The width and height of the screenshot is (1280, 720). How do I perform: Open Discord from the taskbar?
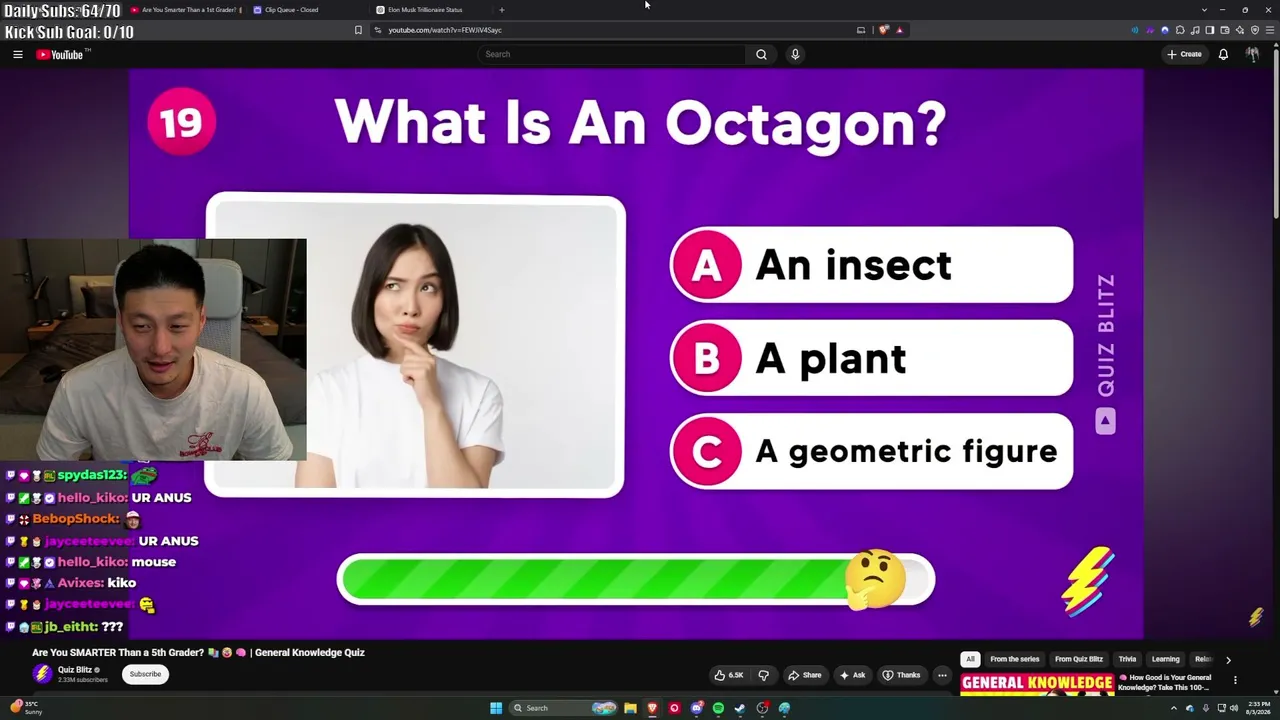696,708
